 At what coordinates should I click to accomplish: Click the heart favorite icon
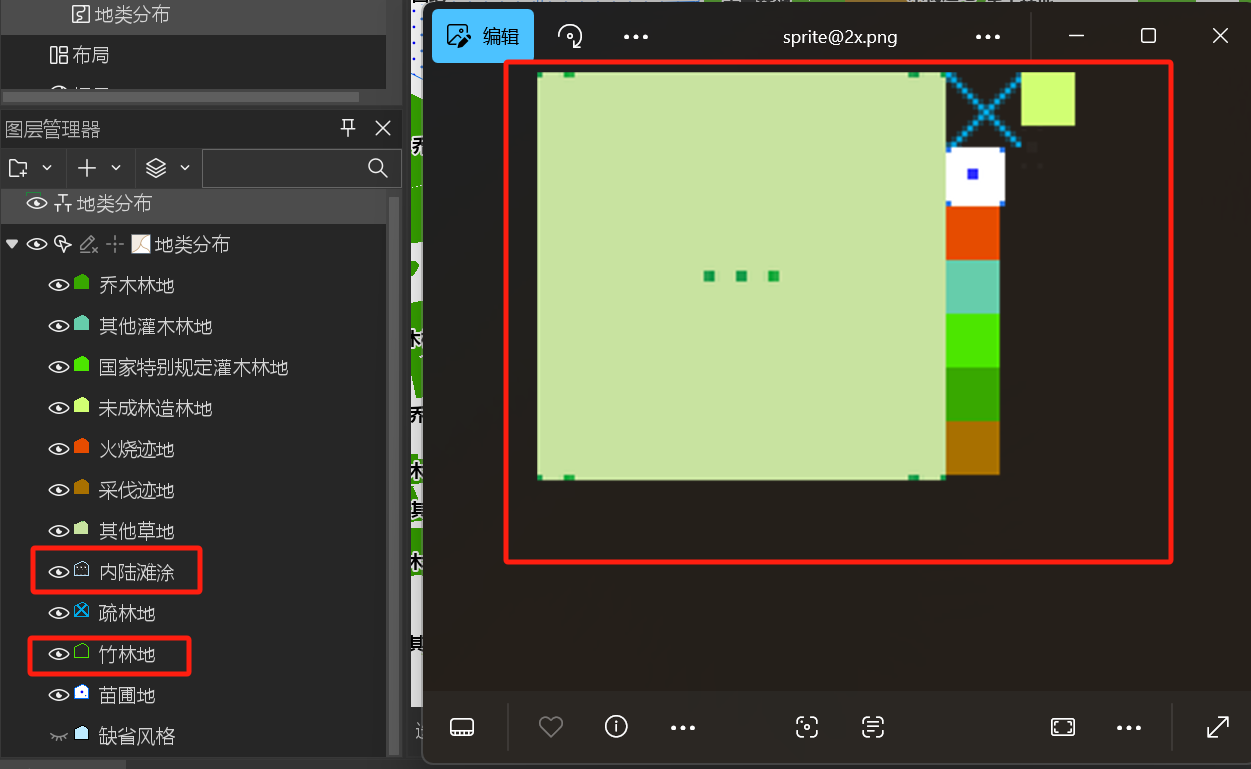pyautogui.click(x=551, y=727)
